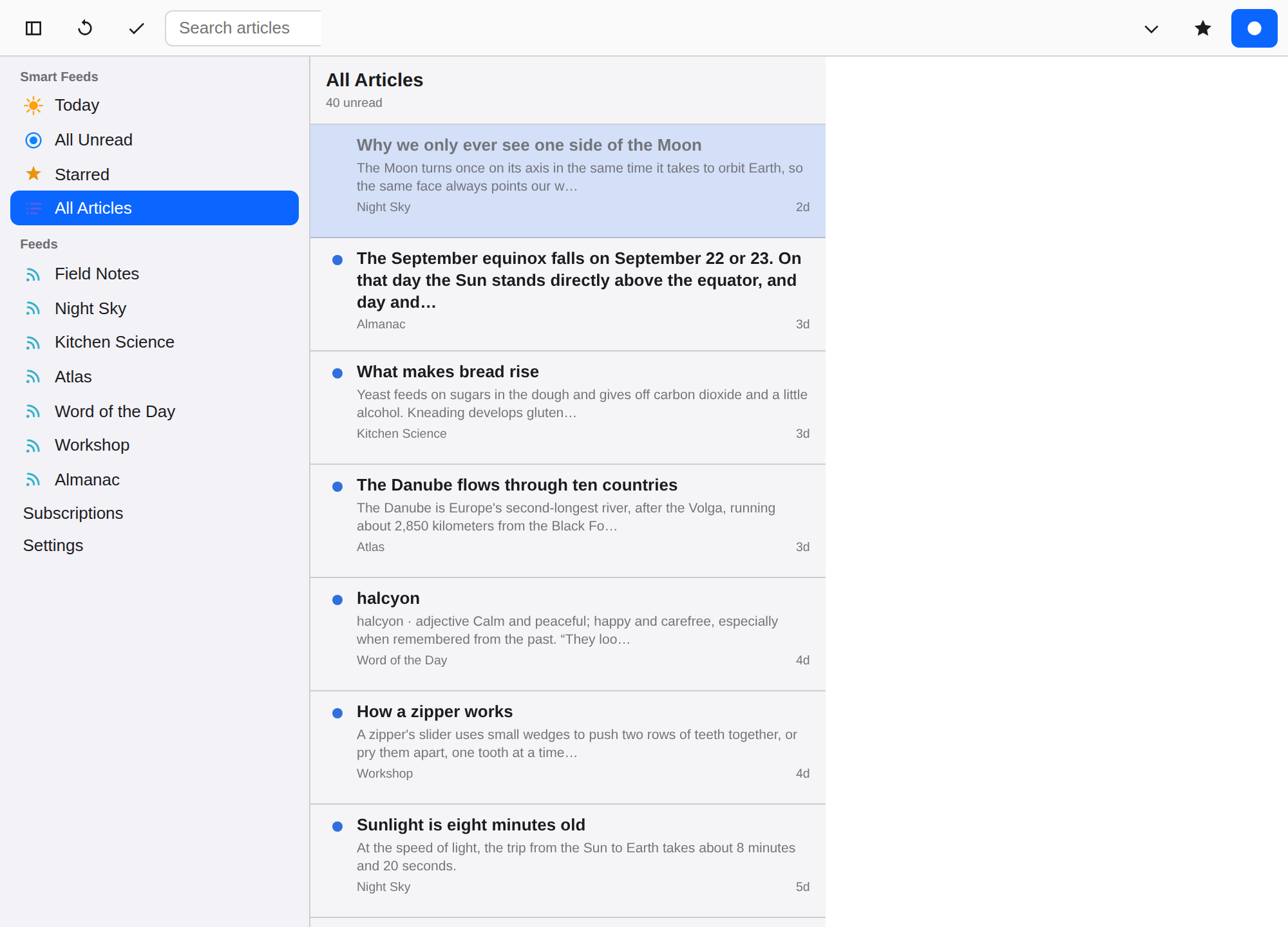Open 'Sunlight is eight minutes old' article
The height and width of the screenshot is (927, 1288).
pyautogui.click(x=568, y=861)
